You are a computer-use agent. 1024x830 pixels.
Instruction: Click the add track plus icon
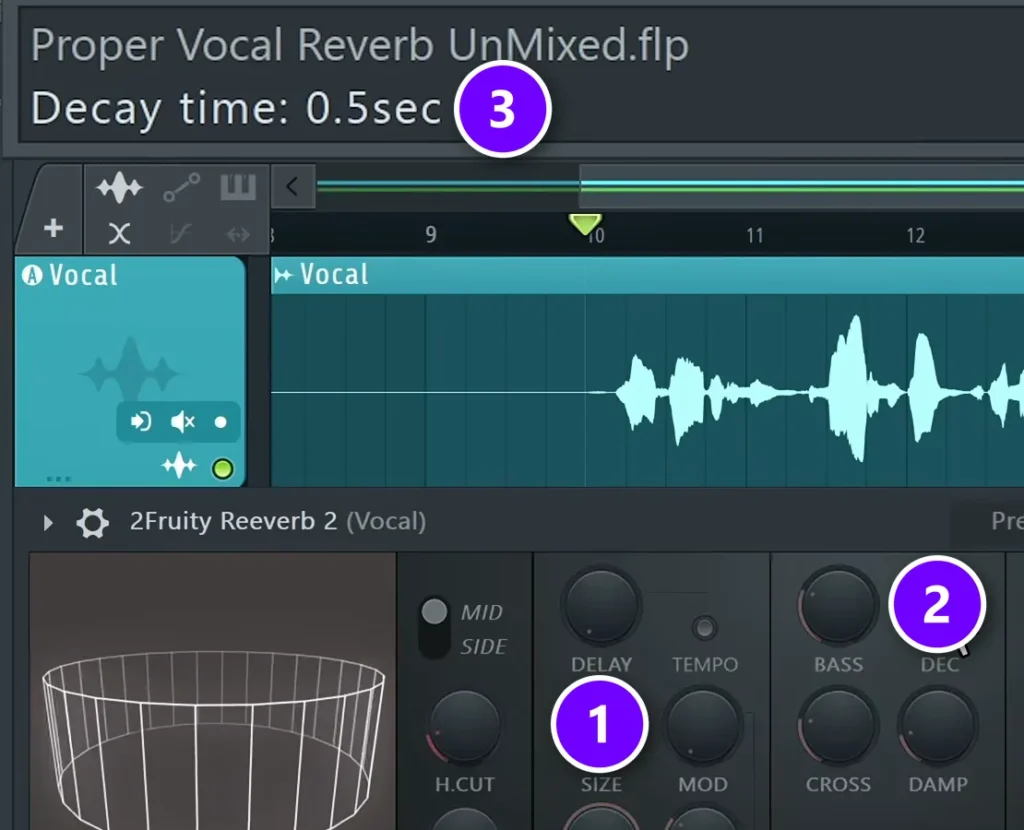pos(54,229)
